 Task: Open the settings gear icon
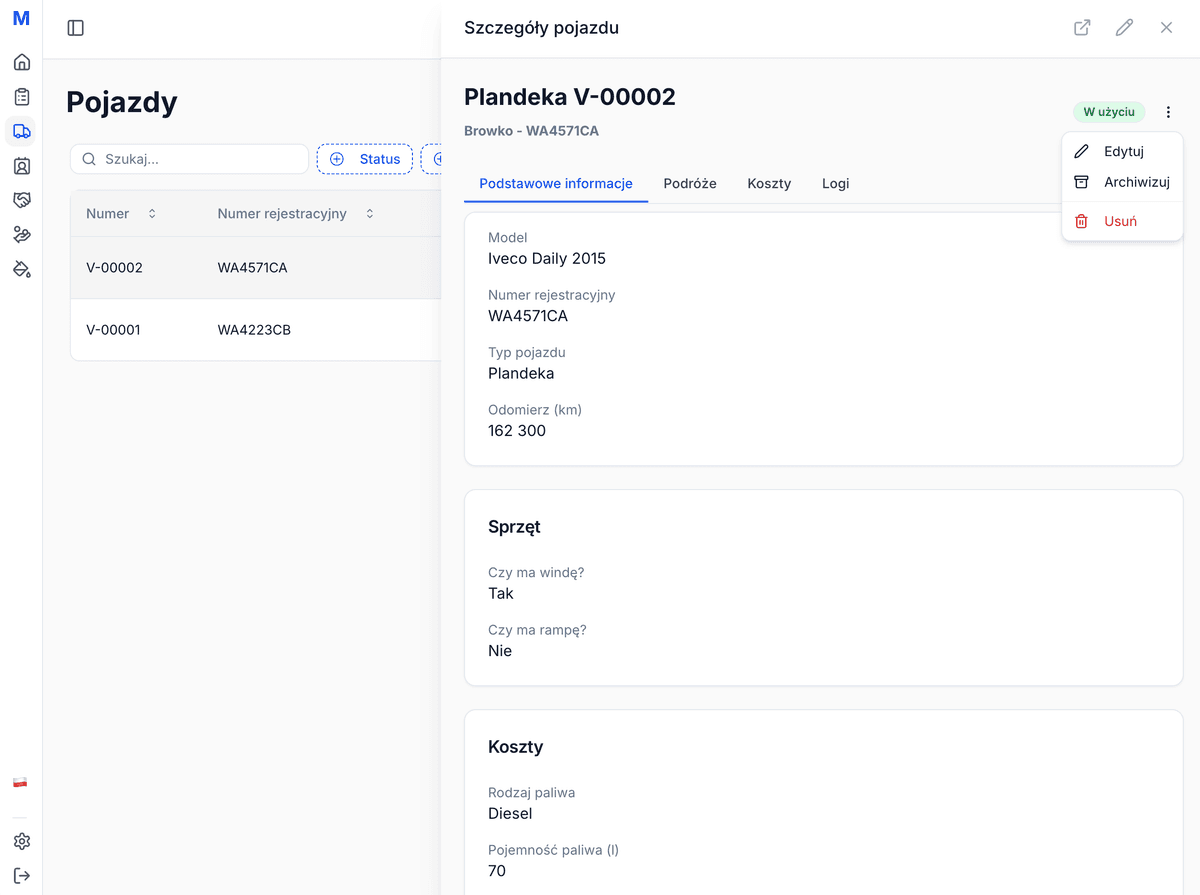tap(21, 842)
